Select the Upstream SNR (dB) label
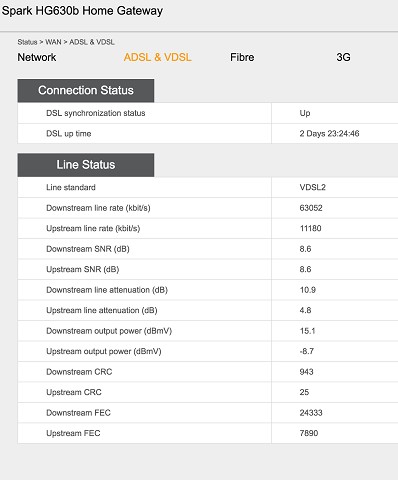398x480 pixels. click(83, 269)
